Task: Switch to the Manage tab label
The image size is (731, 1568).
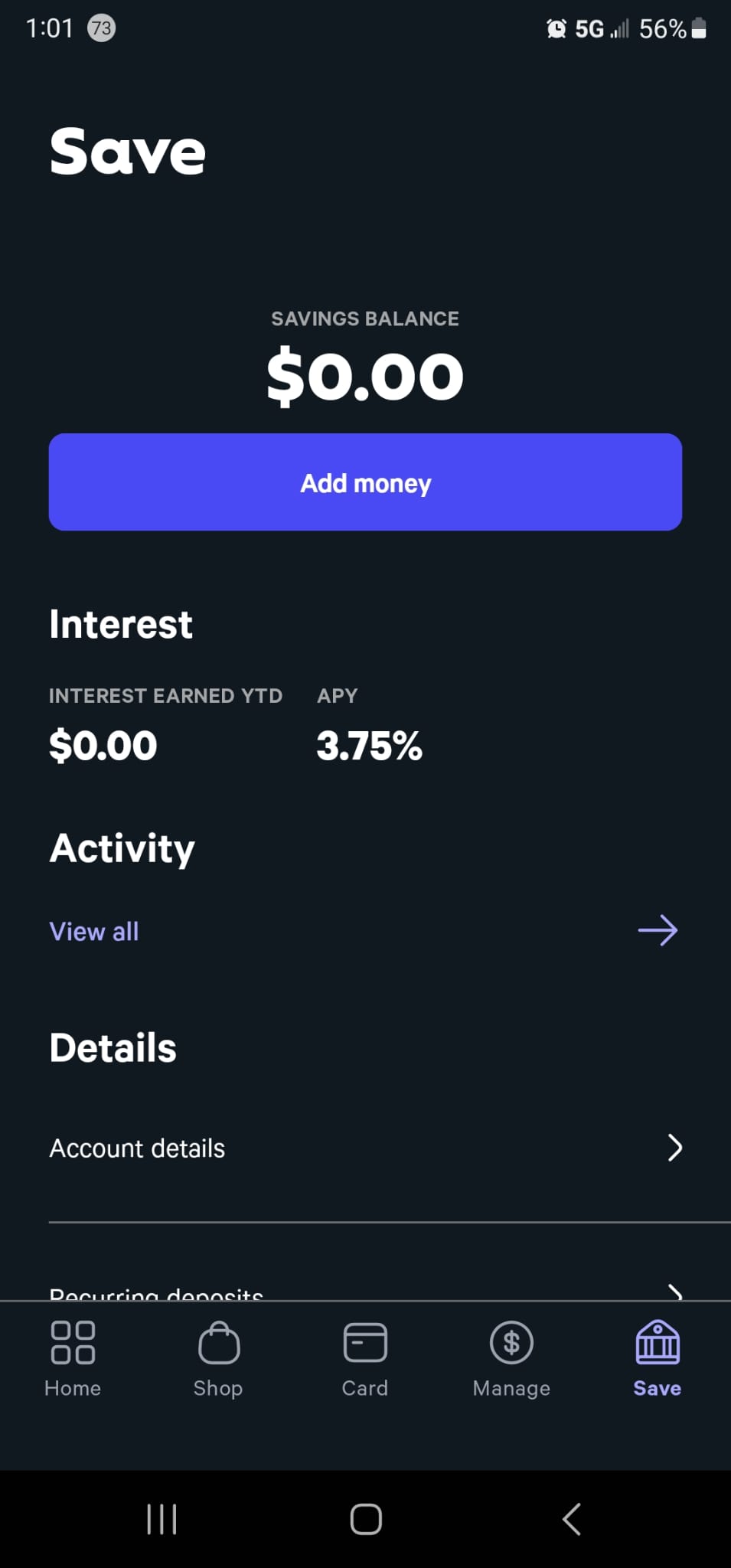Action: click(x=511, y=1388)
